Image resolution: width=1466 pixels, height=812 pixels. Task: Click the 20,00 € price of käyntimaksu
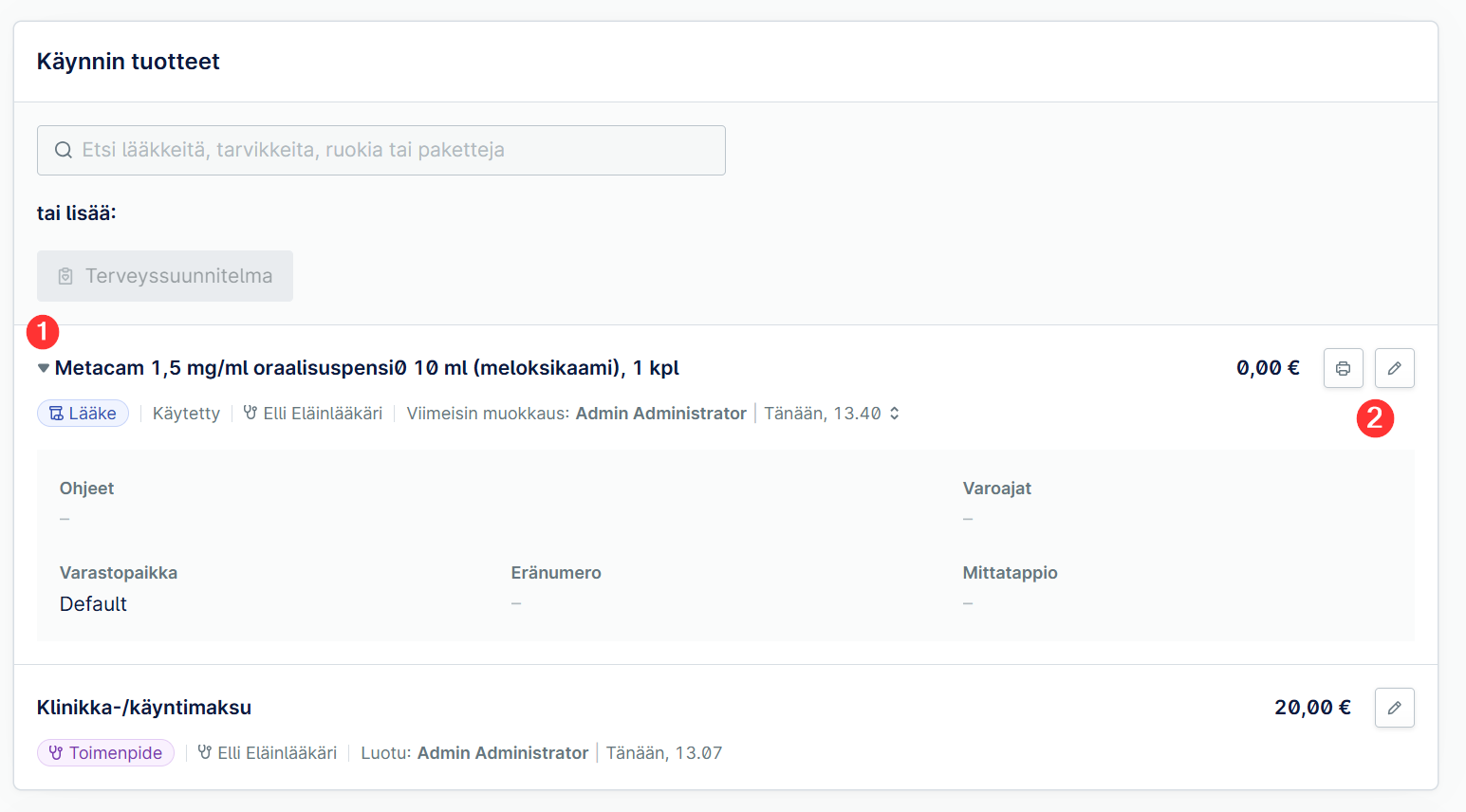click(1312, 708)
